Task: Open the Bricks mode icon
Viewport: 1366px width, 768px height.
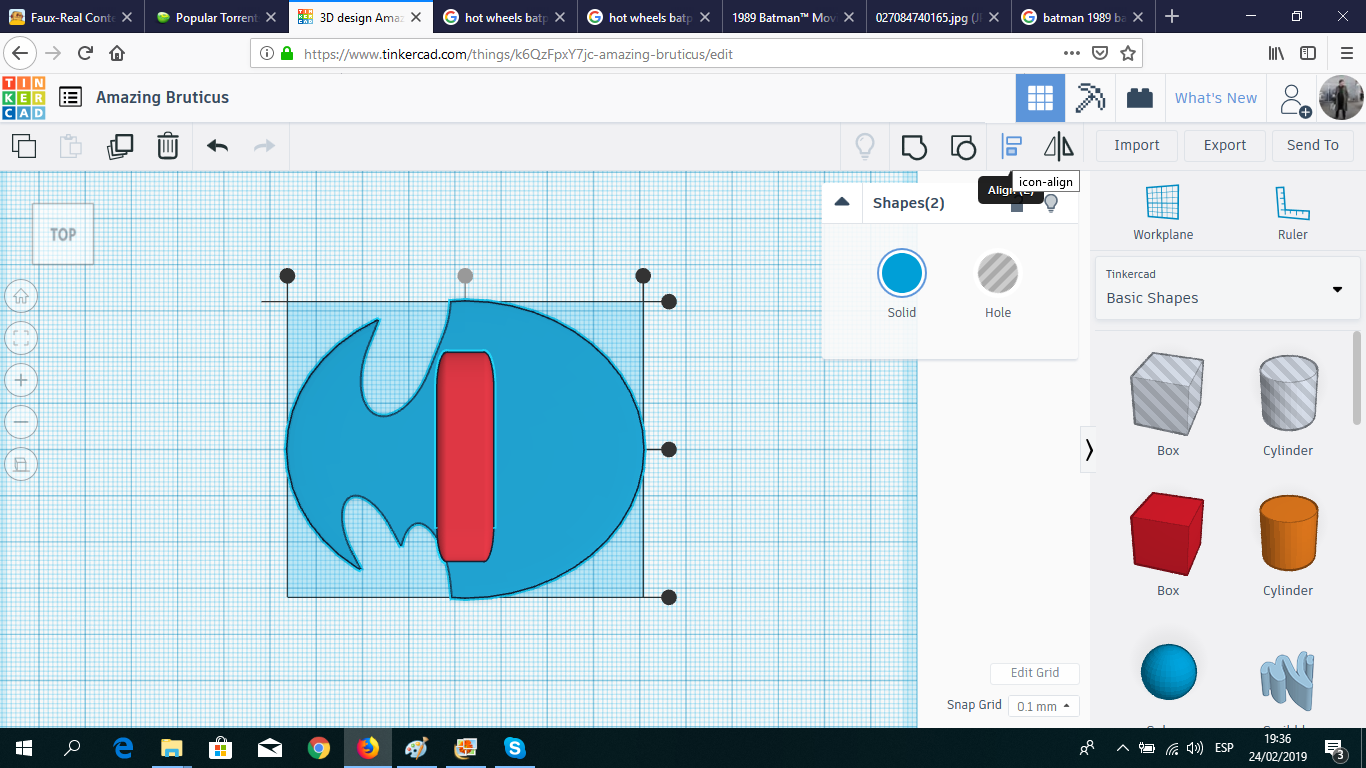Action: coord(1139,98)
